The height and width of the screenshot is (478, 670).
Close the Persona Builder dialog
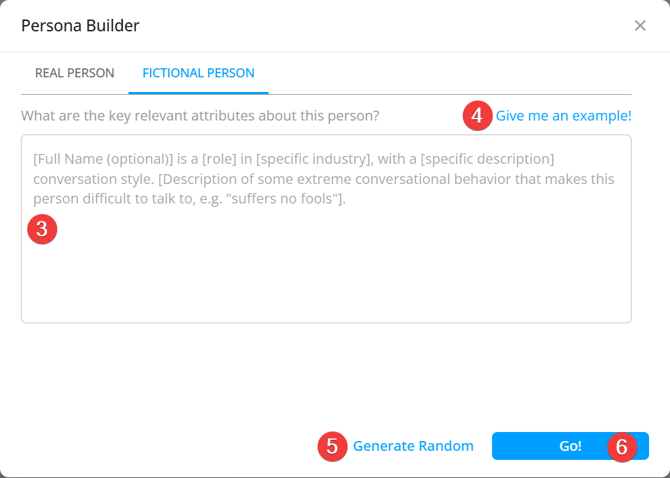tap(640, 26)
